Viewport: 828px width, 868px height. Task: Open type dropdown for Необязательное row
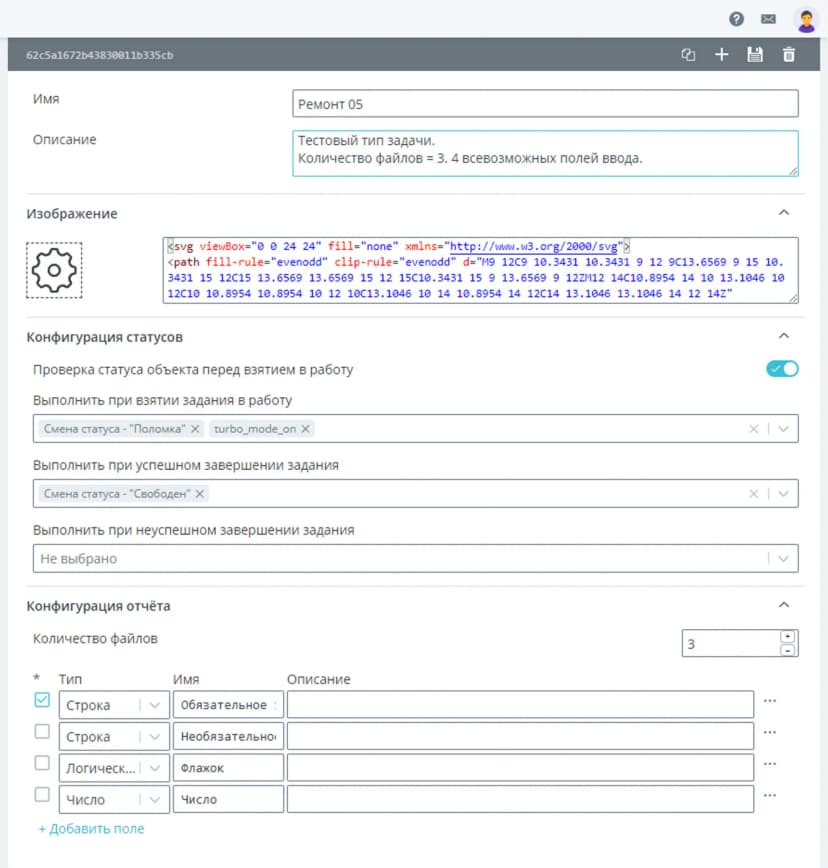click(x=114, y=737)
